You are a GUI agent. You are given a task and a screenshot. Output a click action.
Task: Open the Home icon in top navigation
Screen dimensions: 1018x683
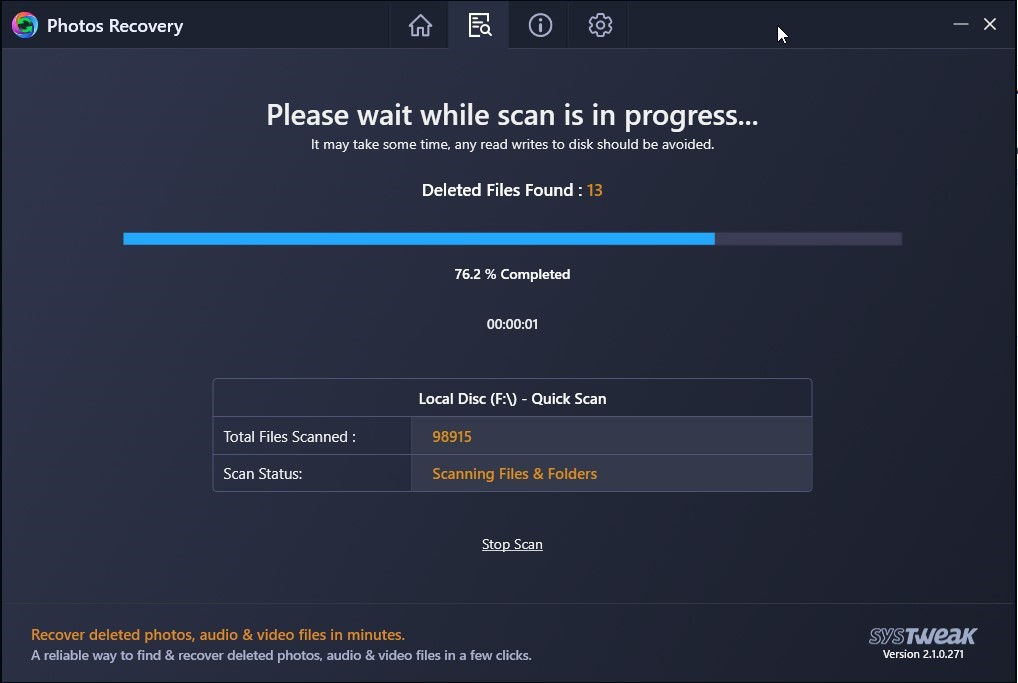click(420, 25)
